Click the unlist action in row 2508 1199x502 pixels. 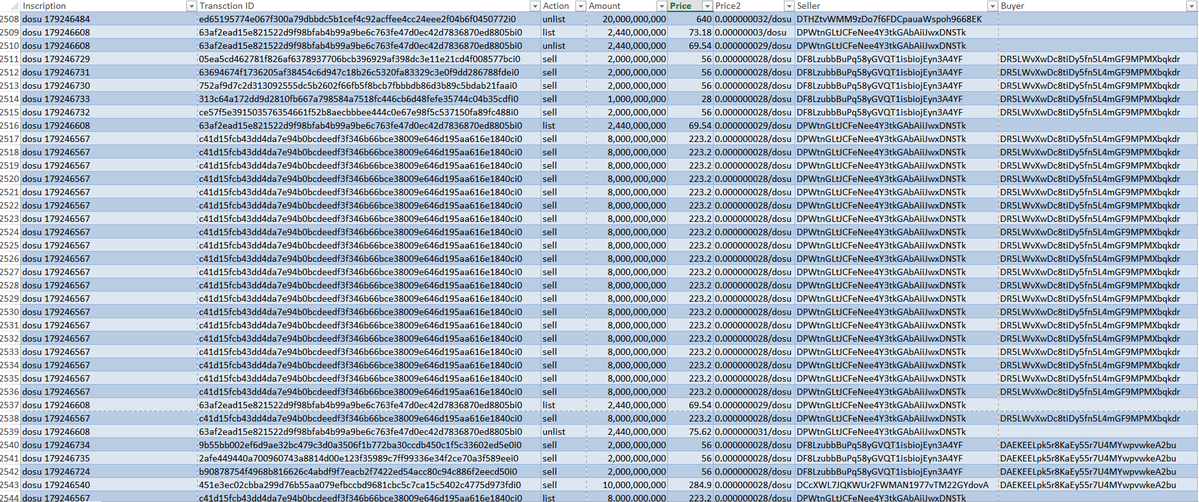562,18
